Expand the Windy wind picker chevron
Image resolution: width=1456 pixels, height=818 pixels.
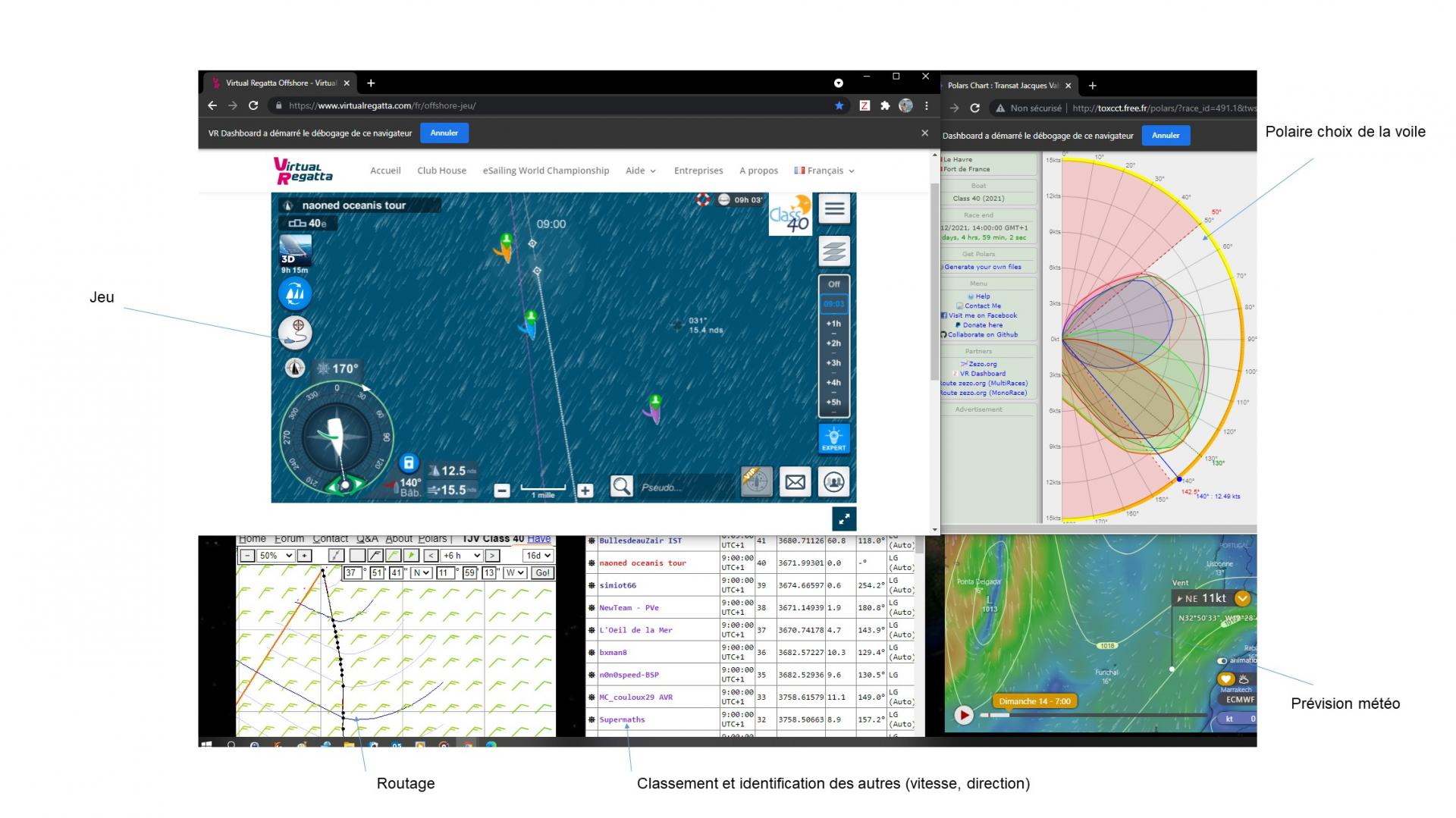point(1242,598)
